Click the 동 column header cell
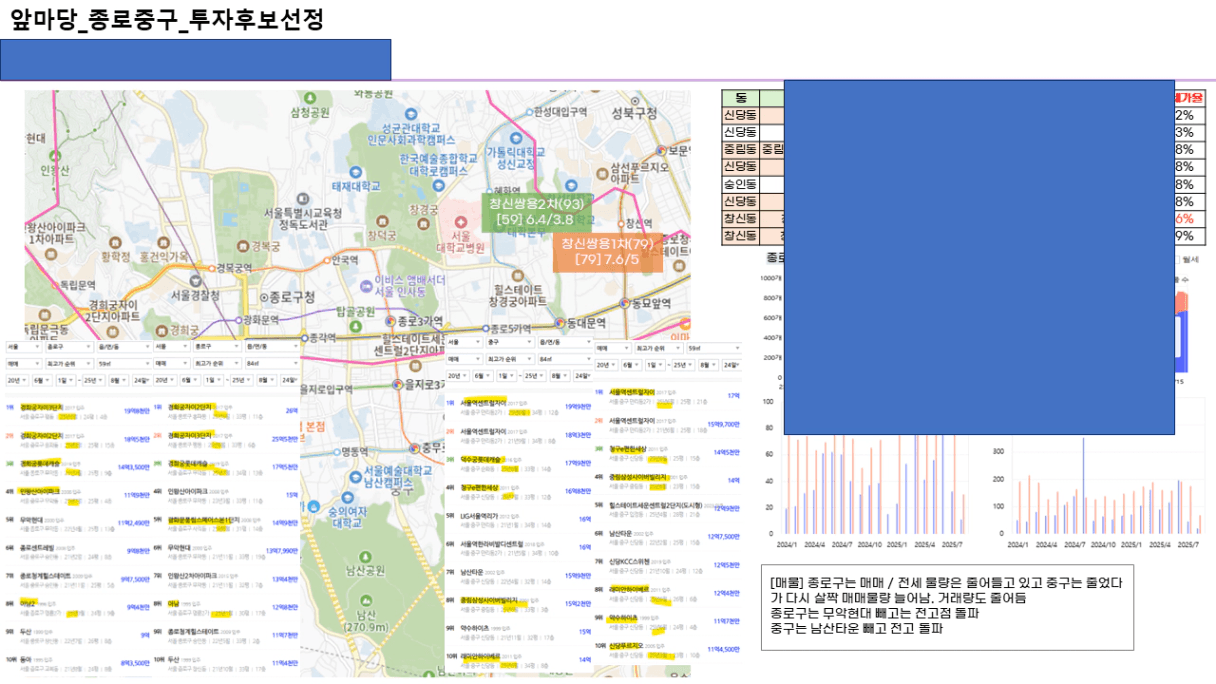The image size is (1216, 684). 740,97
